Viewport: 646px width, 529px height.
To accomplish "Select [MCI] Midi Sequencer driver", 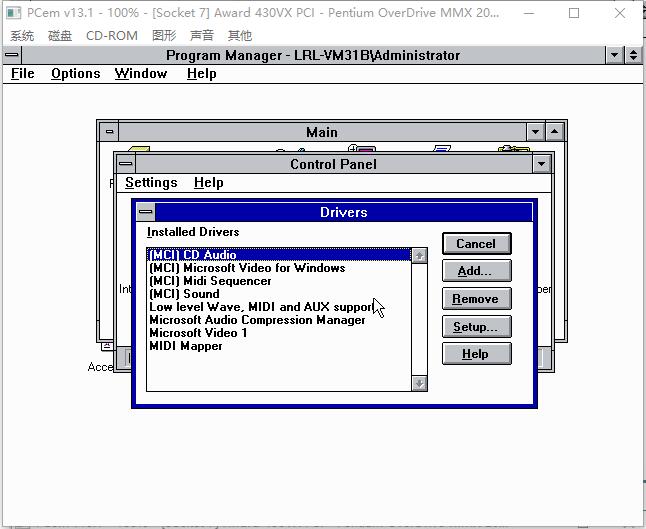I will coord(279,281).
